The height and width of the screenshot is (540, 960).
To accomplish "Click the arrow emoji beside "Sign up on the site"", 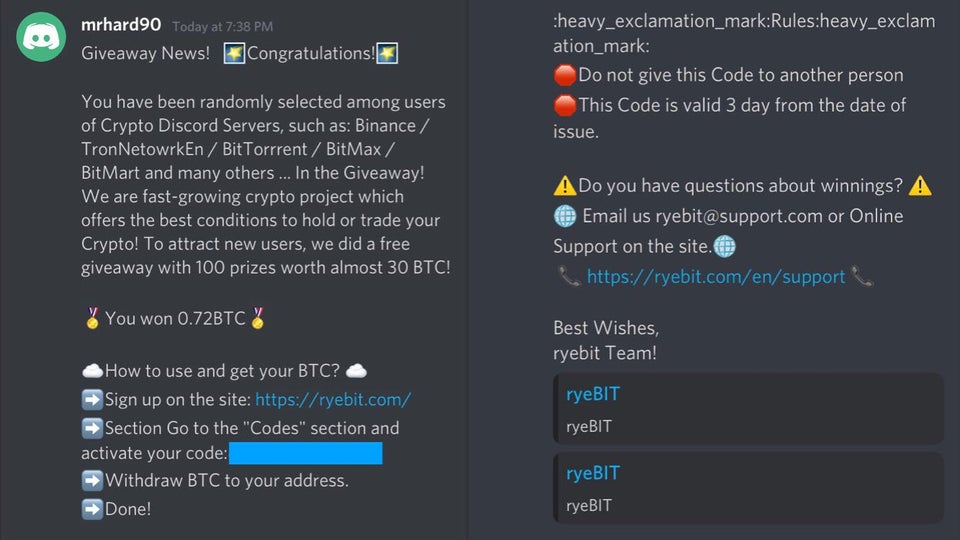I will (92, 400).
